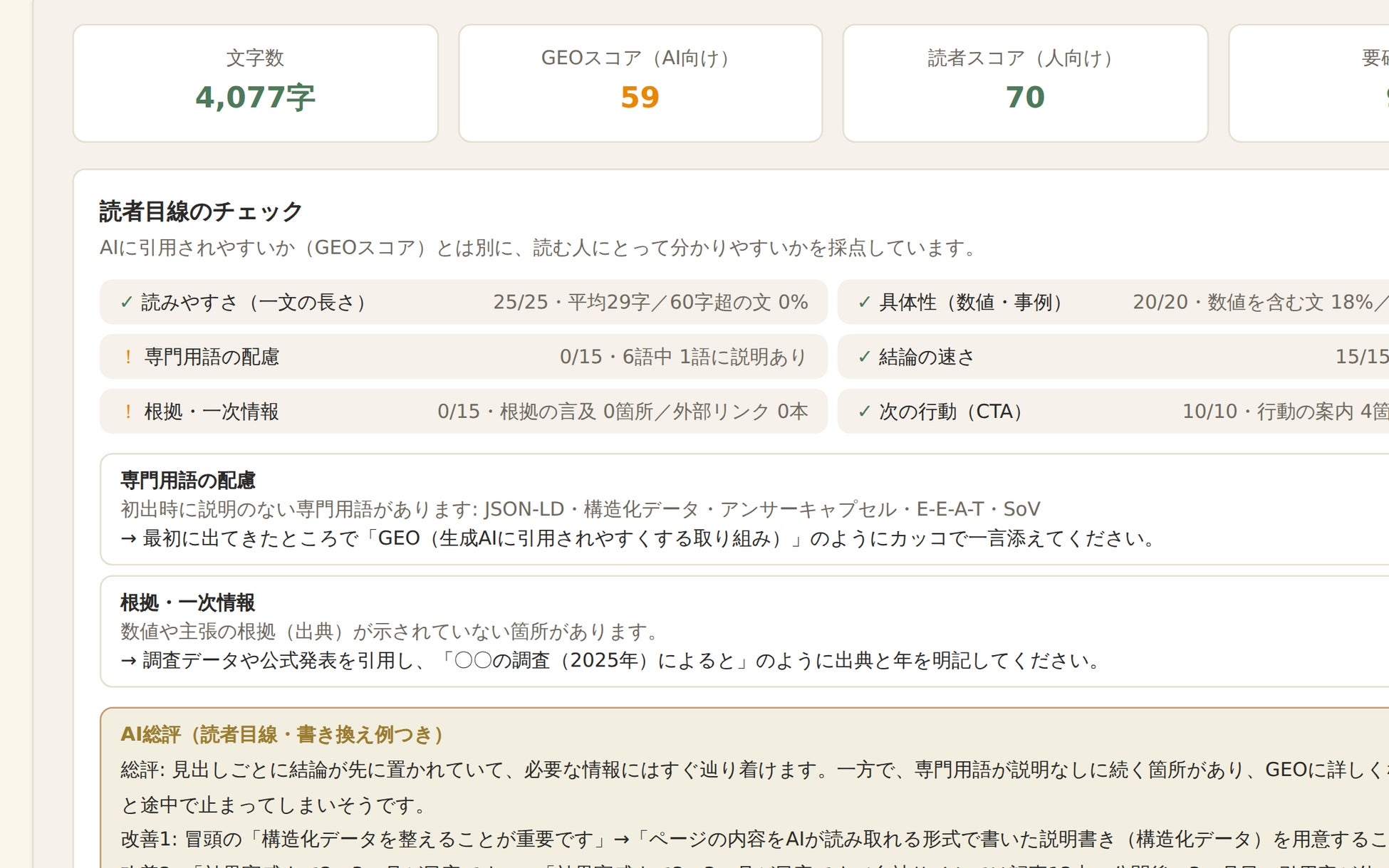
Task: Select the 専門用語の配慮 0/15 score row
Action: click(464, 357)
